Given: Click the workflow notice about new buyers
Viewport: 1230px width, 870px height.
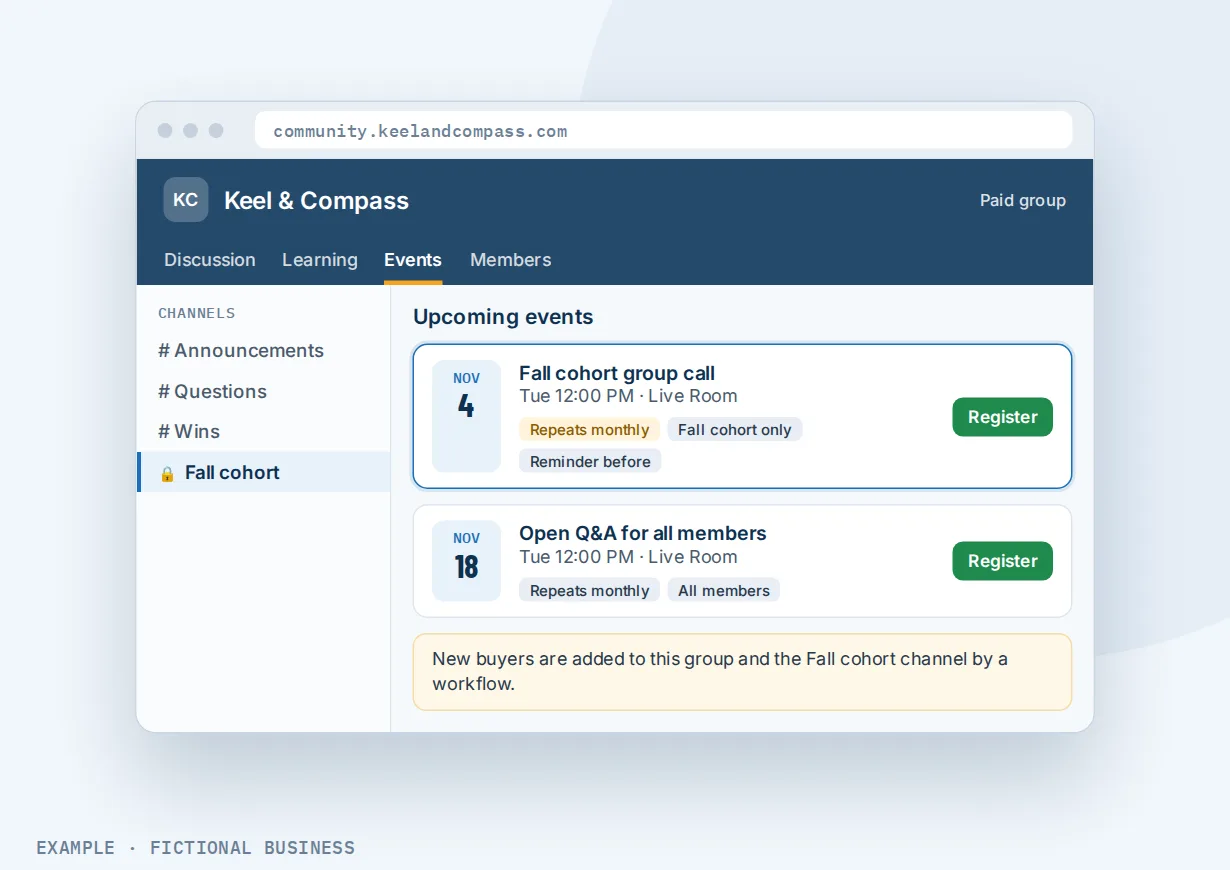Looking at the screenshot, I should pyautogui.click(x=742, y=672).
